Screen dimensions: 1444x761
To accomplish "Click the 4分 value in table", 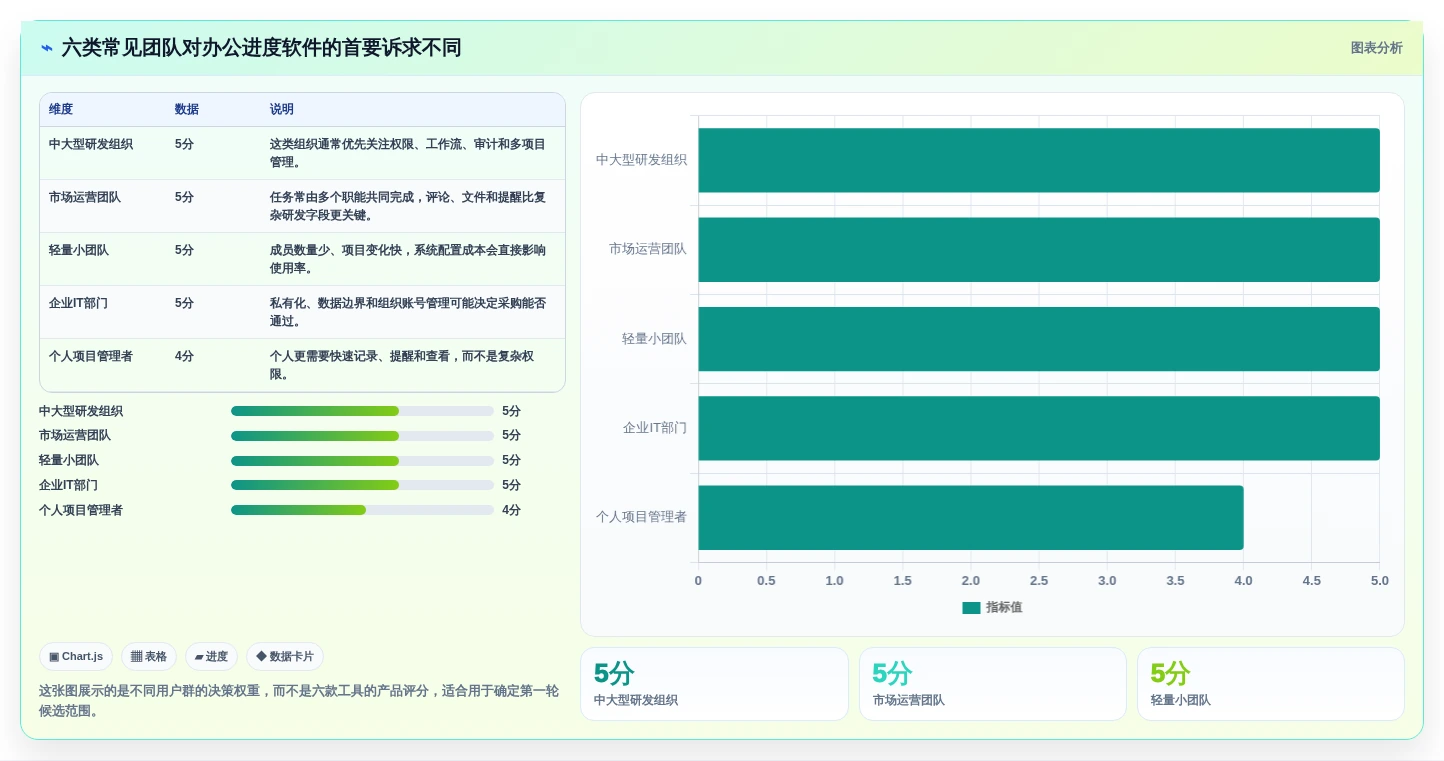I will (184, 356).
